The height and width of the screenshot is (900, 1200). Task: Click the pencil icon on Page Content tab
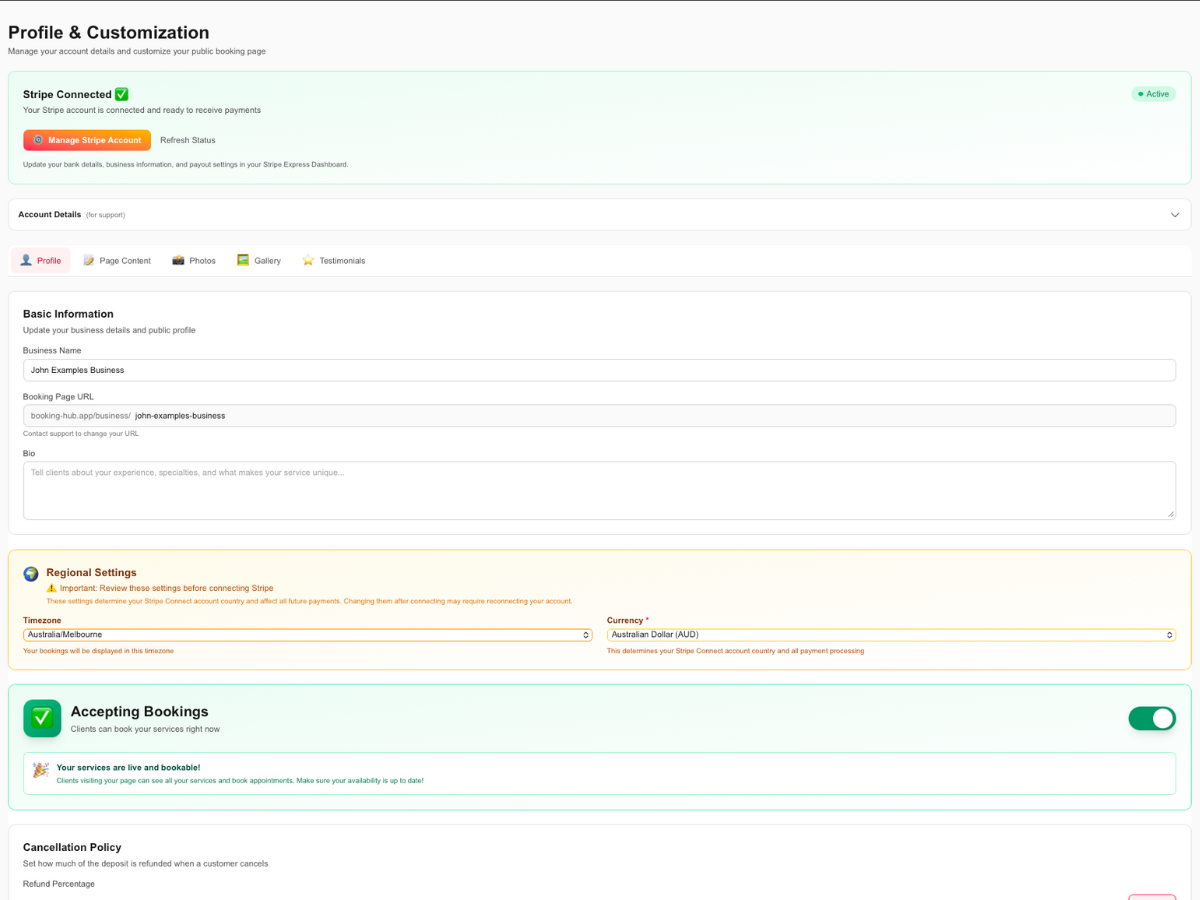click(87, 260)
